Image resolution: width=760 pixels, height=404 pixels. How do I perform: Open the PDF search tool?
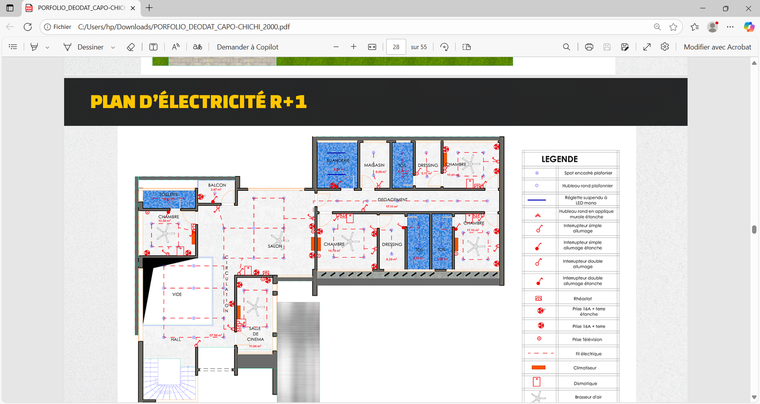(567, 47)
